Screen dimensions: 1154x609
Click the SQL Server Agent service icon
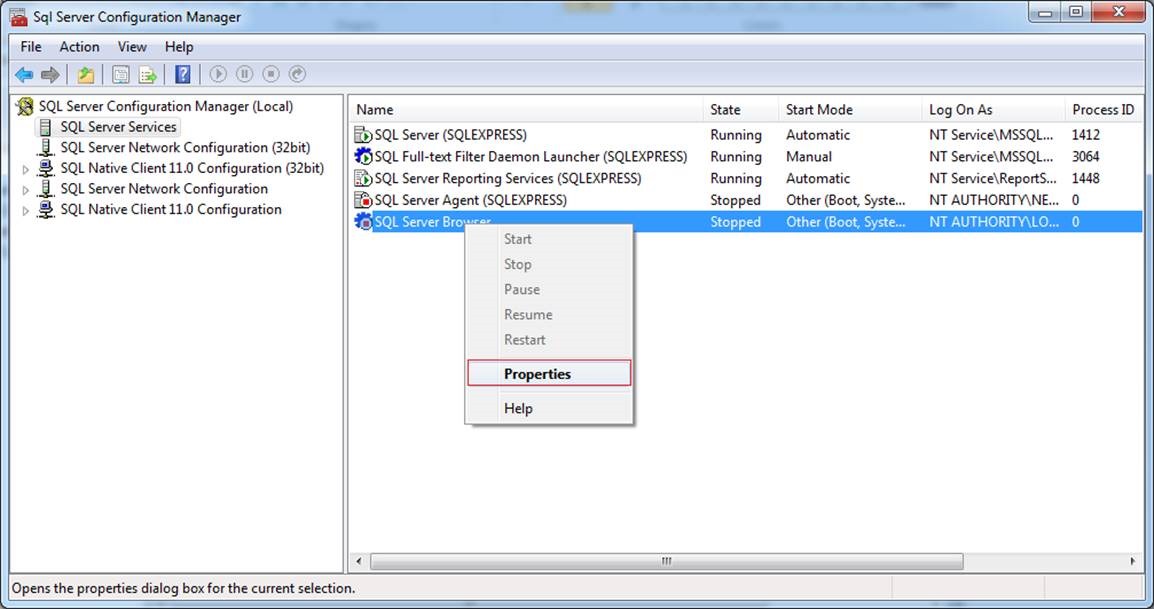[x=363, y=200]
